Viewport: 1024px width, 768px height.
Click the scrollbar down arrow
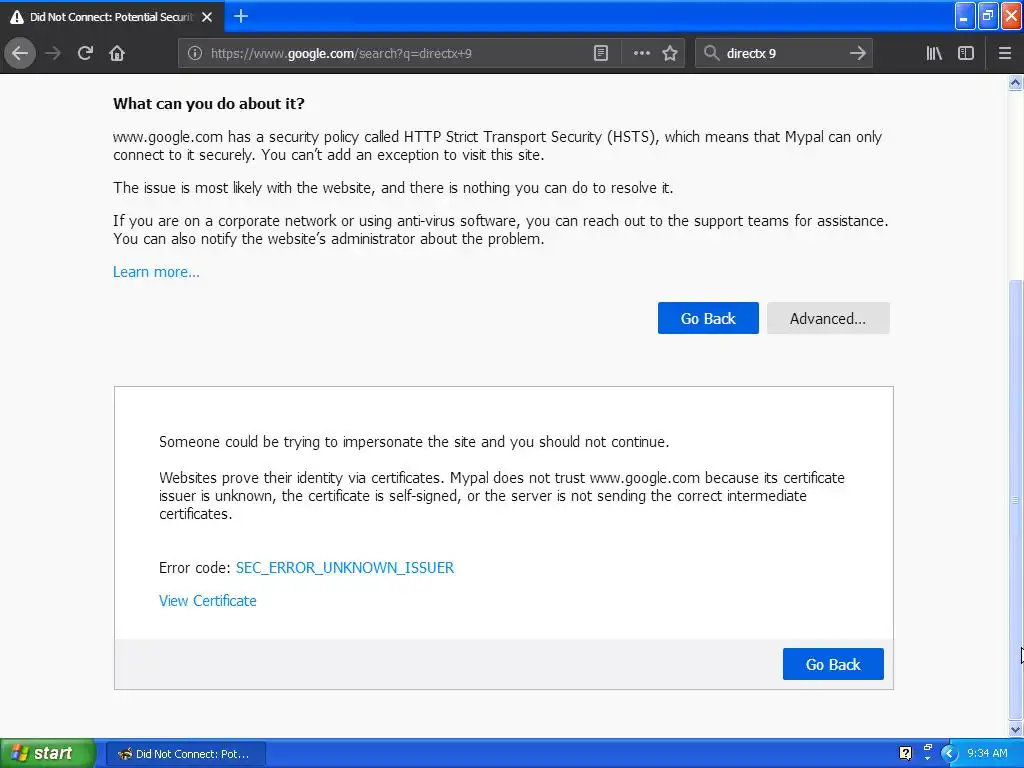click(x=1016, y=729)
